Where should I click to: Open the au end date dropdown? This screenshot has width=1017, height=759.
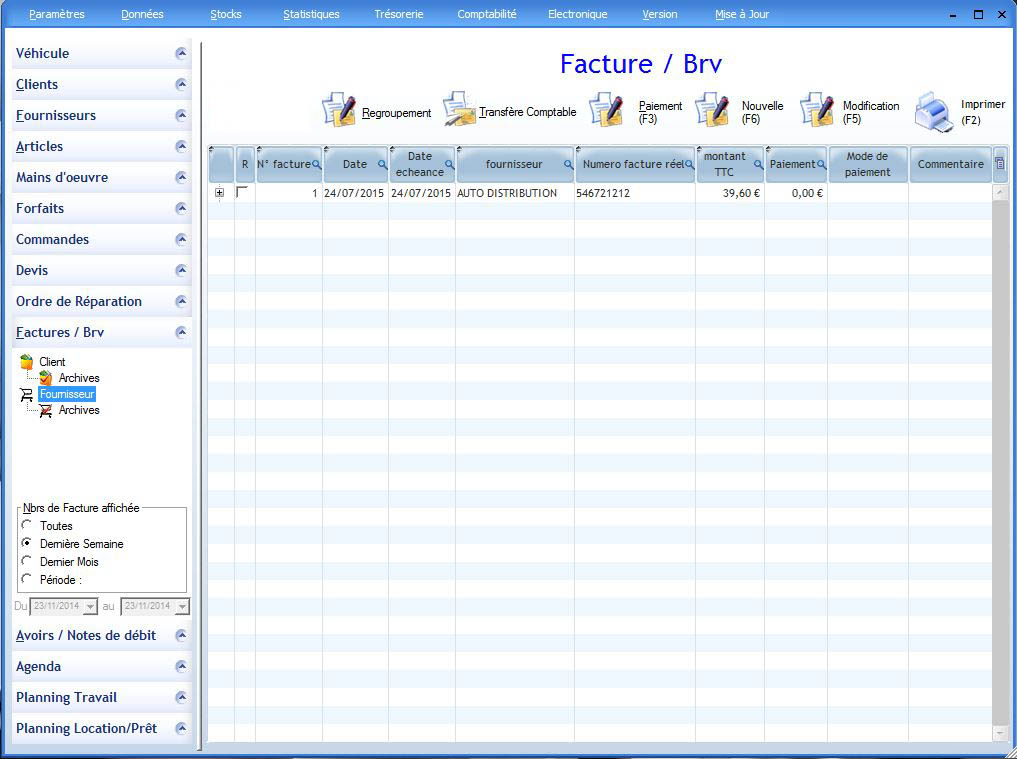(x=182, y=607)
